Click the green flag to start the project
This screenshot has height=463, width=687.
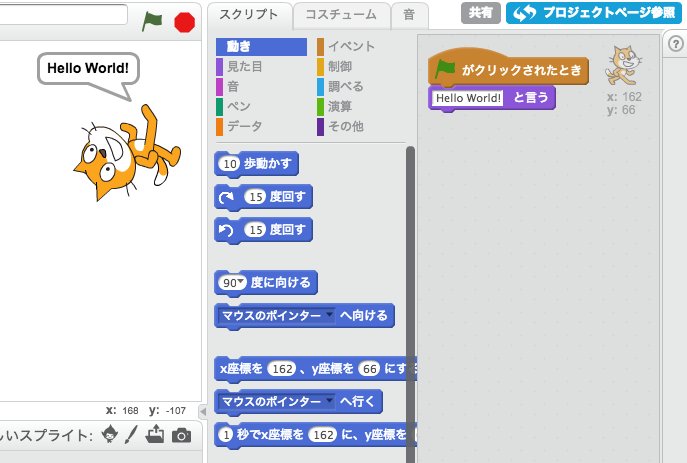point(152,21)
